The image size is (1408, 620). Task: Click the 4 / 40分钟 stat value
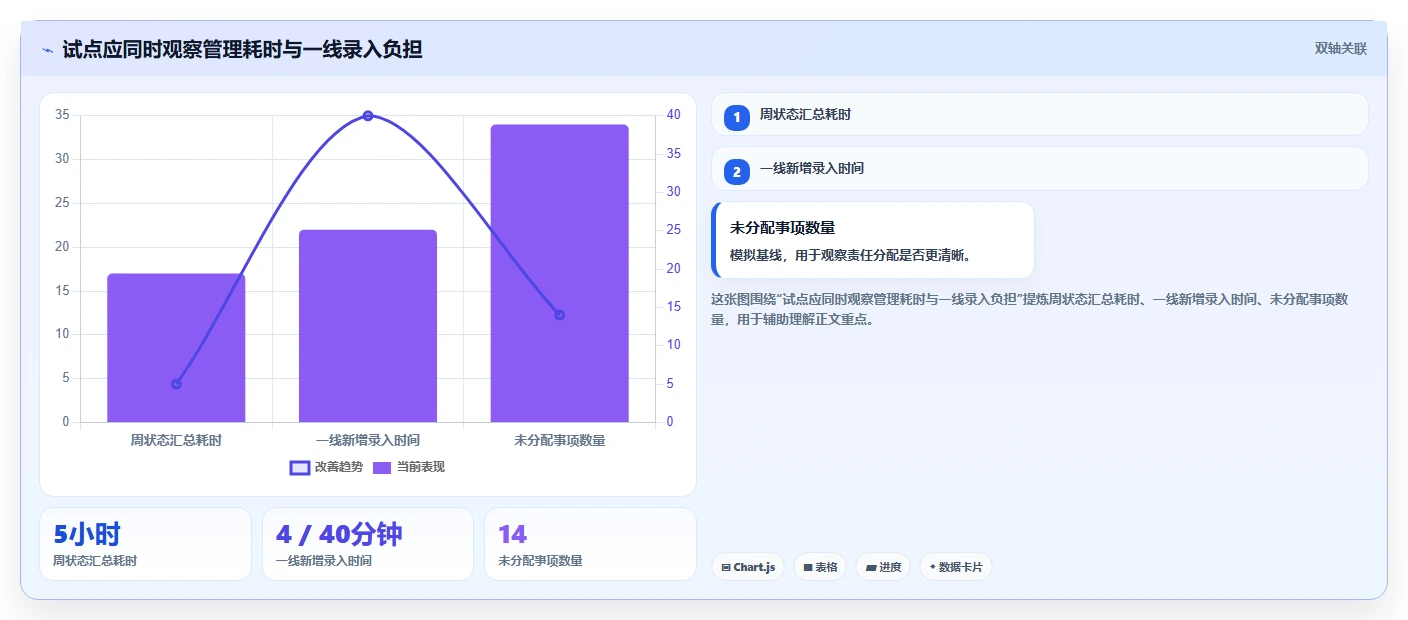pyautogui.click(x=339, y=534)
